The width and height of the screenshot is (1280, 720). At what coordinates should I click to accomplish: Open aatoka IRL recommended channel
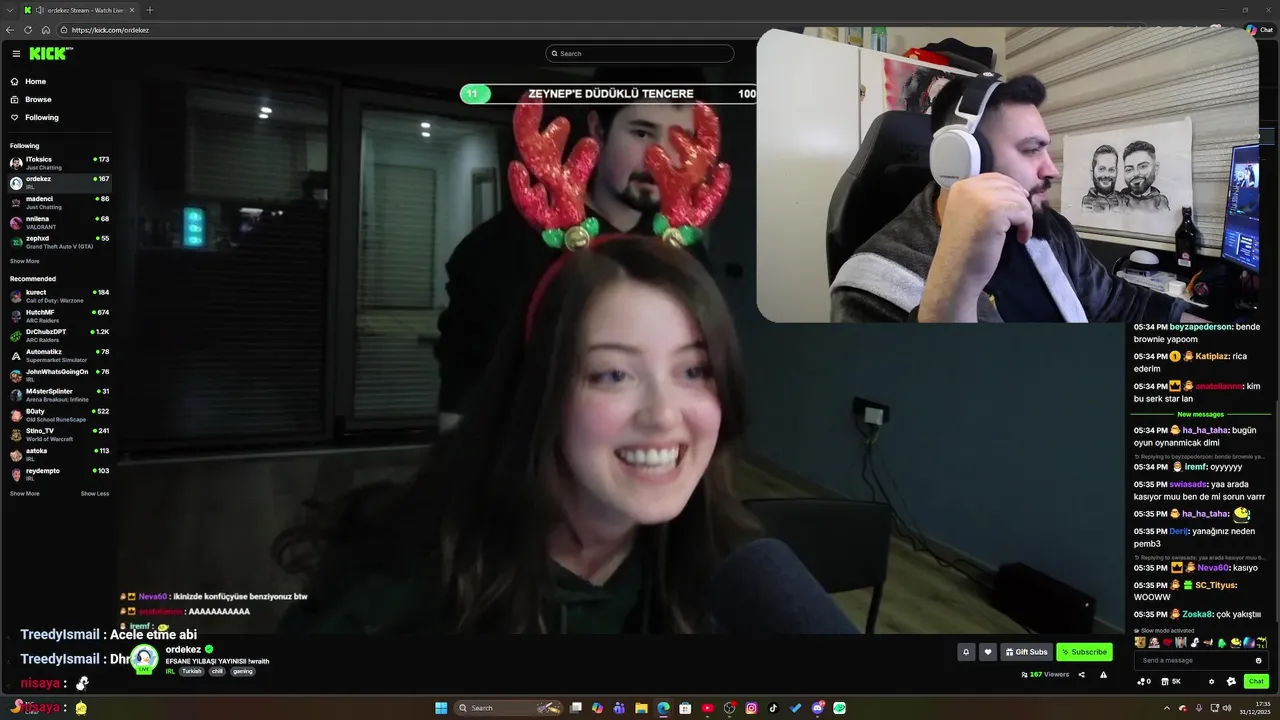pos(60,454)
